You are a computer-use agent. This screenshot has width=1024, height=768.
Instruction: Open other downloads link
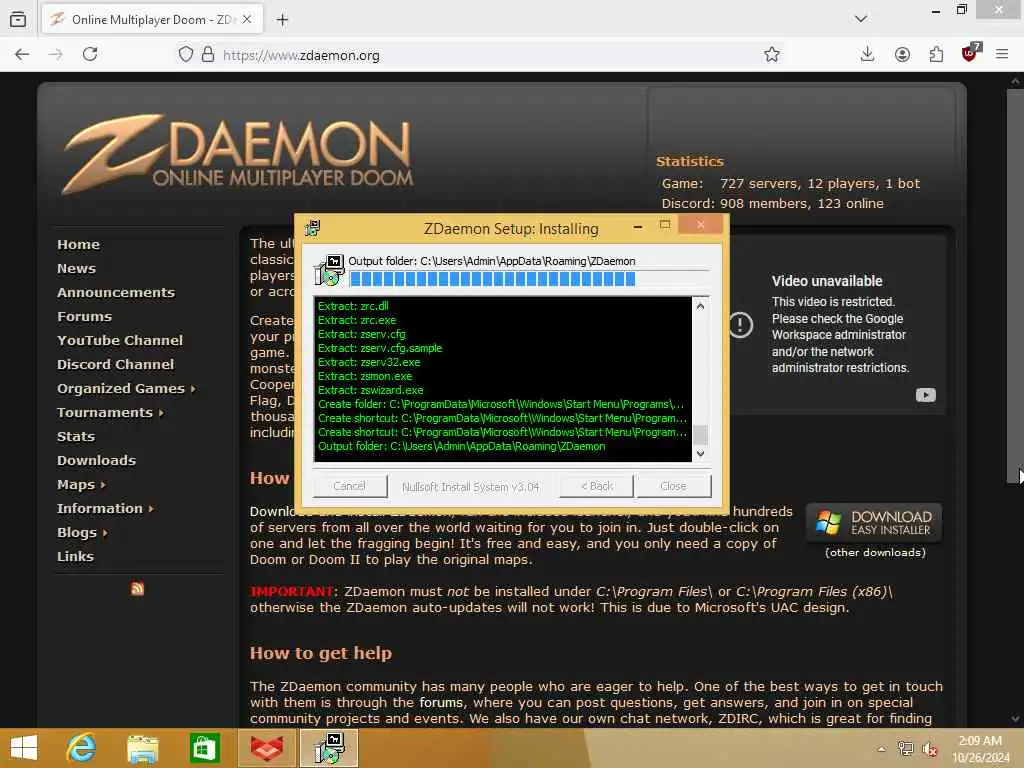[875, 552]
